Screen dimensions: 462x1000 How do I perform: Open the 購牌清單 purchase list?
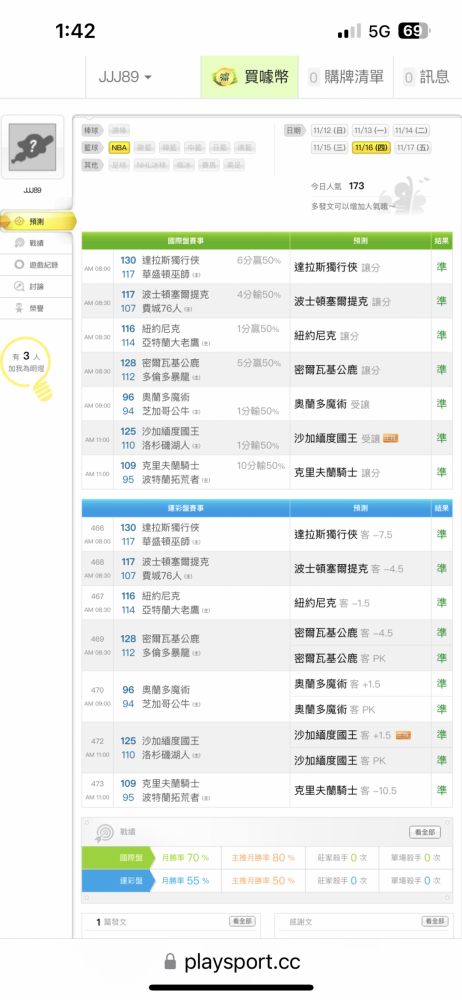click(345, 77)
